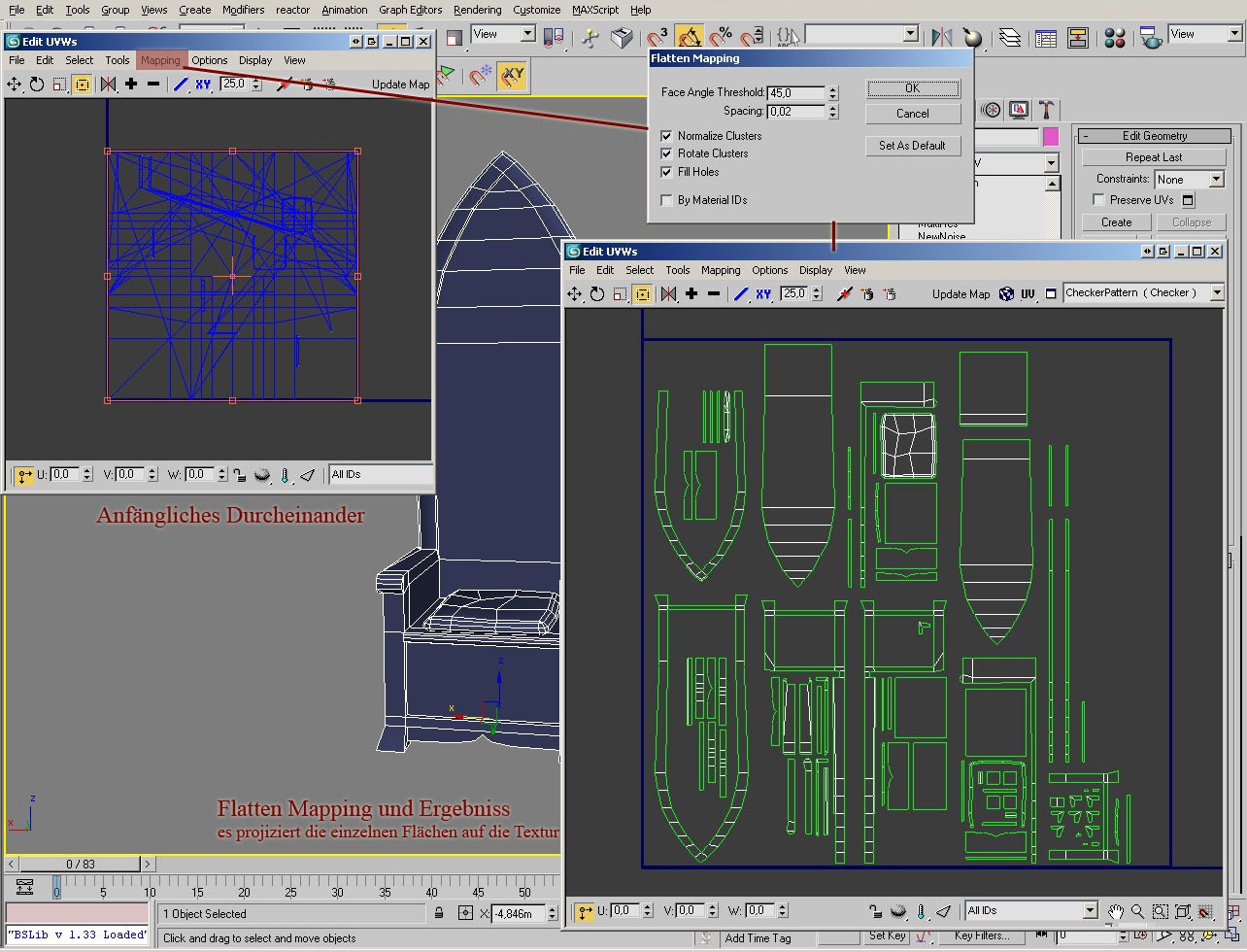The height and width of the screenshot is (952, 1247).
Task: Disable the Fill Holes option
Action: 666,172
